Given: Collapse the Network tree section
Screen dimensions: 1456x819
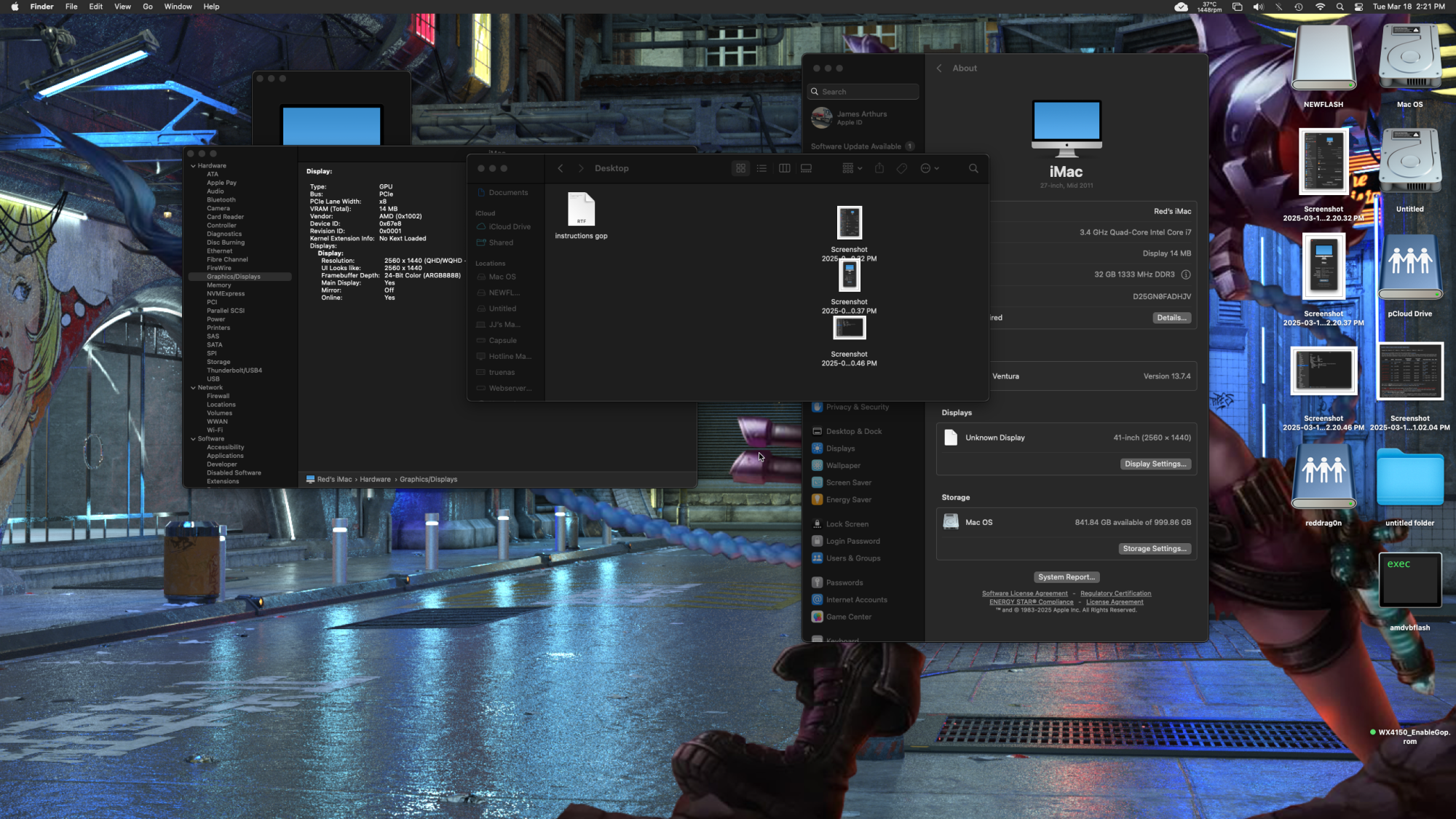Looking at the screenshot, I should pos(193,388).
